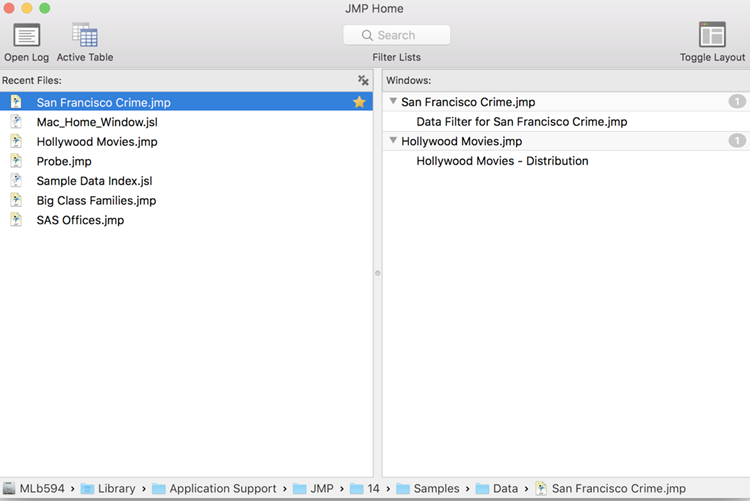Click the clear Recent Files icon
Viewport: 750px width, 501px height.
(x=363, y=80)
